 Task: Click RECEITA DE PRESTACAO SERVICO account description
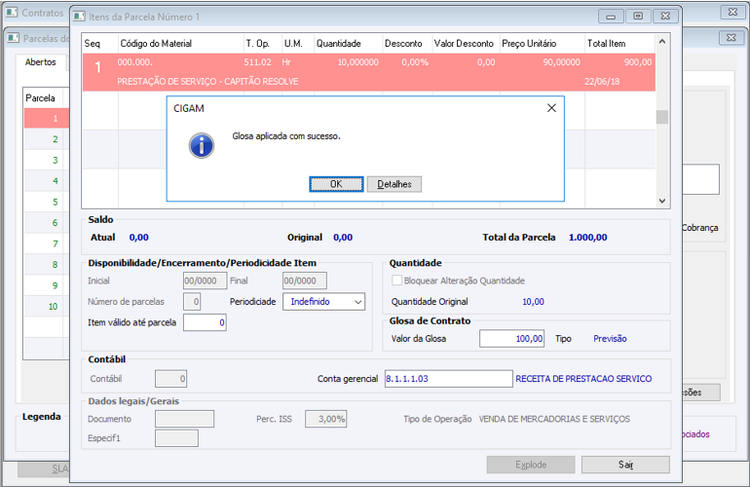(584, 379)
